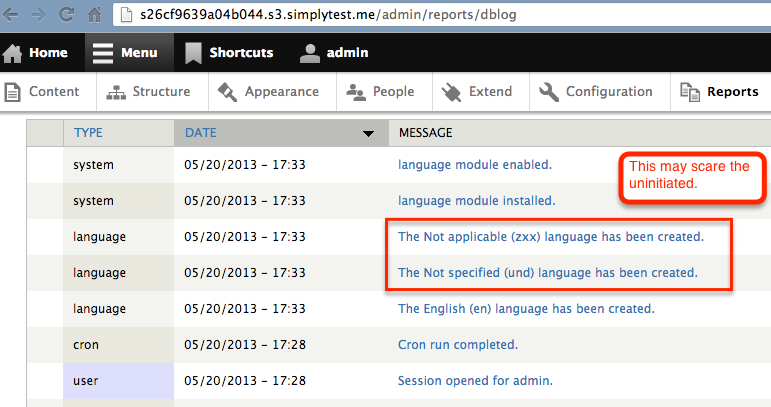
Task: Open the admin account label
Action: pyautogui.click(x=347, y=53)
